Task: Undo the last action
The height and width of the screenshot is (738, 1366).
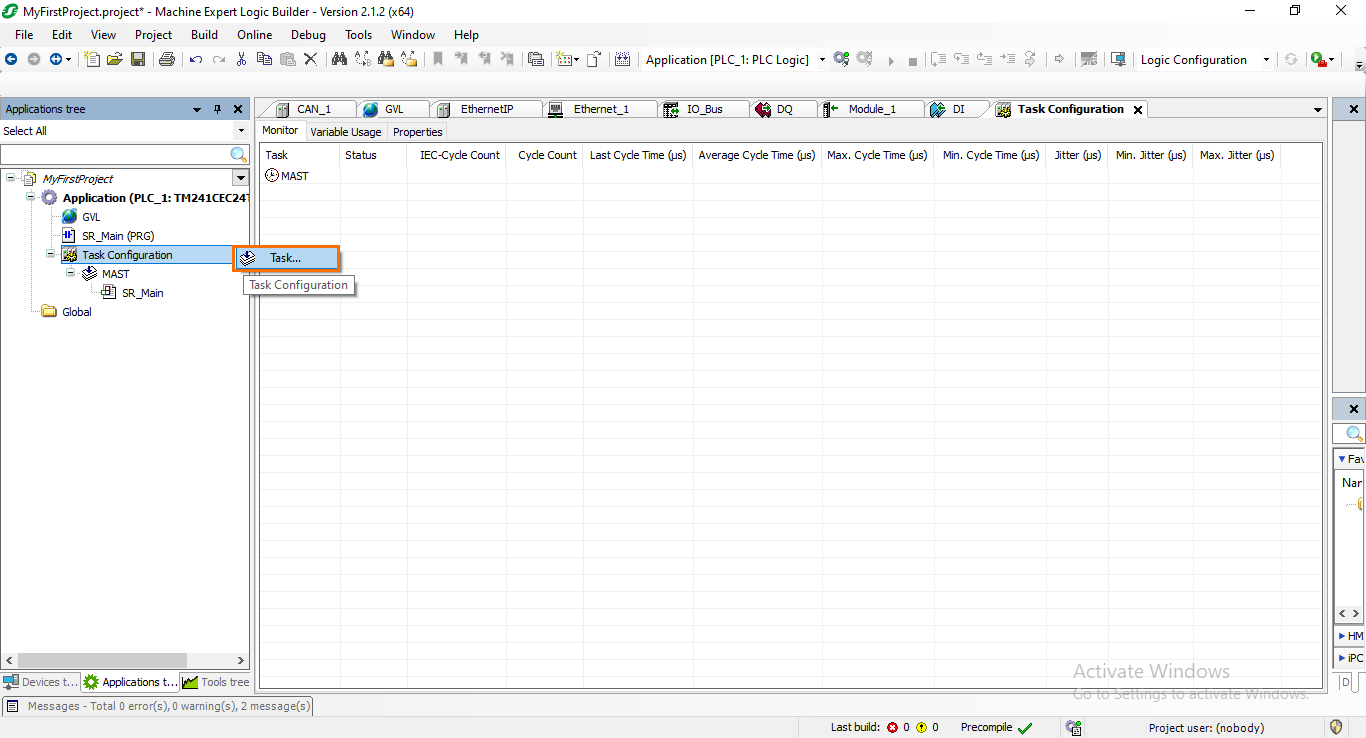Action: pos(196,59)
